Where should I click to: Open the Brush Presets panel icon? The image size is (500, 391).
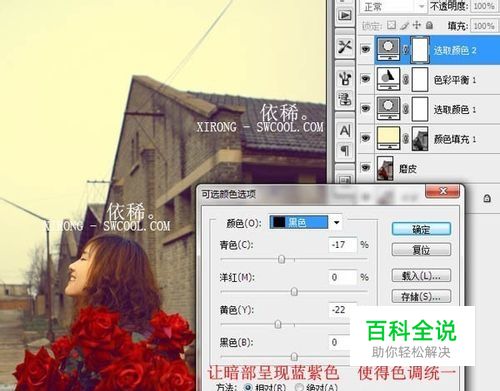point(345,78)
